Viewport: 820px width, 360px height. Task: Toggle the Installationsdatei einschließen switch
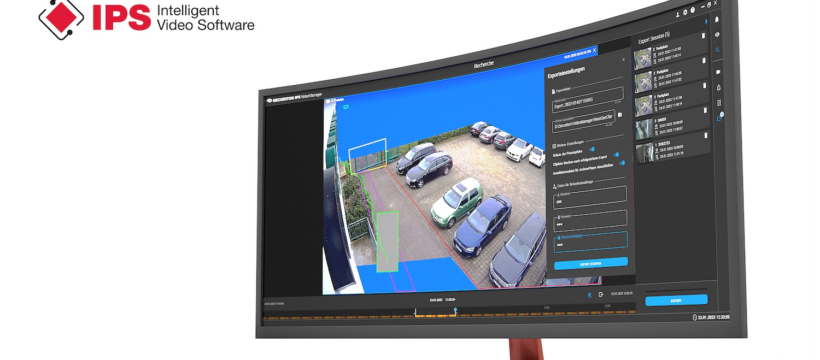(622, 163)
